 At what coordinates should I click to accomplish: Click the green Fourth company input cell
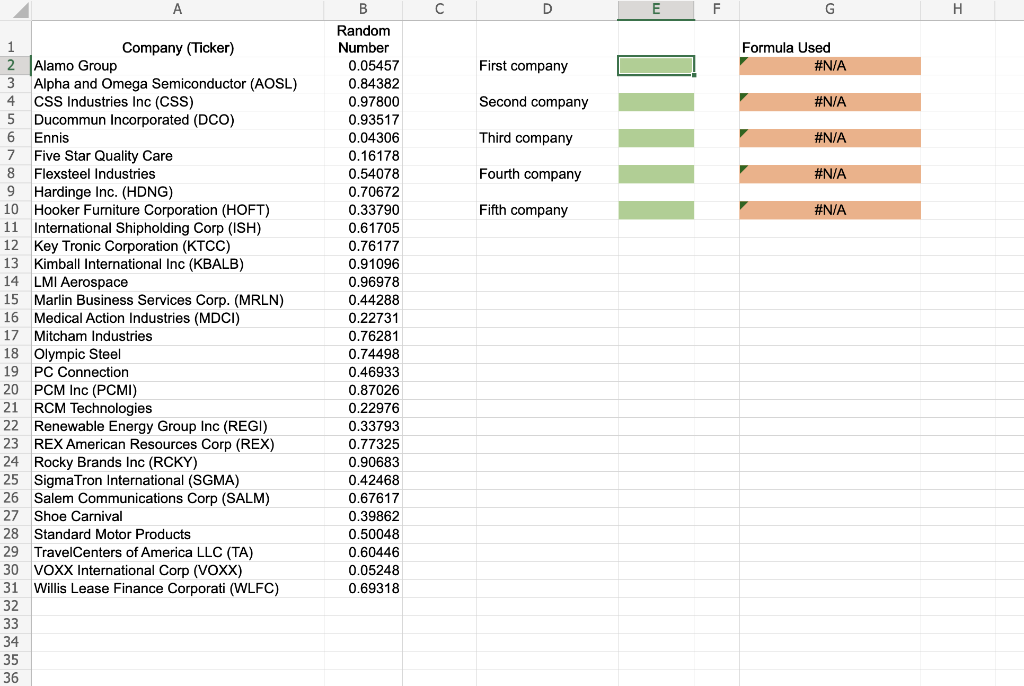pos(656,174)
